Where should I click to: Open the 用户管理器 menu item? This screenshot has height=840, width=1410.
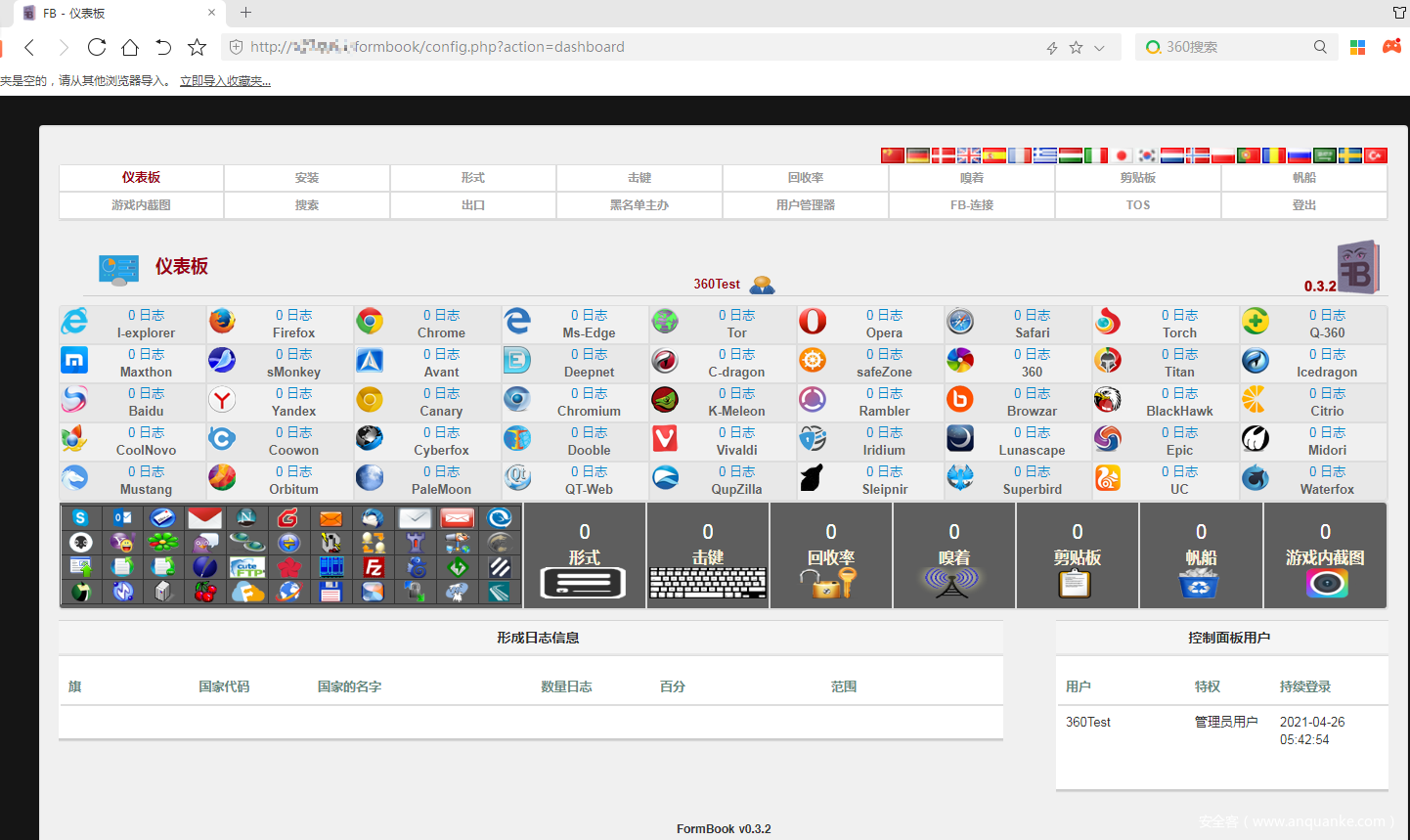tap(806, 204)
